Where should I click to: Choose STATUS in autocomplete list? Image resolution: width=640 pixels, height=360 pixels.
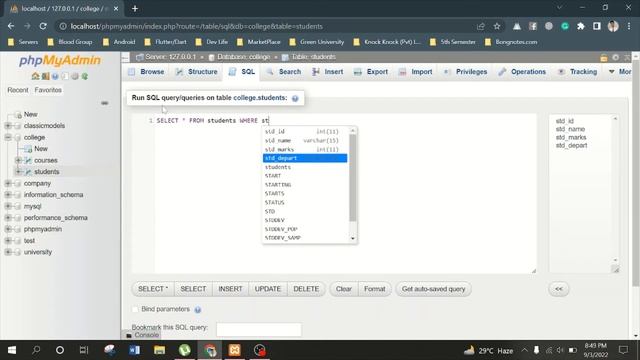305,202
